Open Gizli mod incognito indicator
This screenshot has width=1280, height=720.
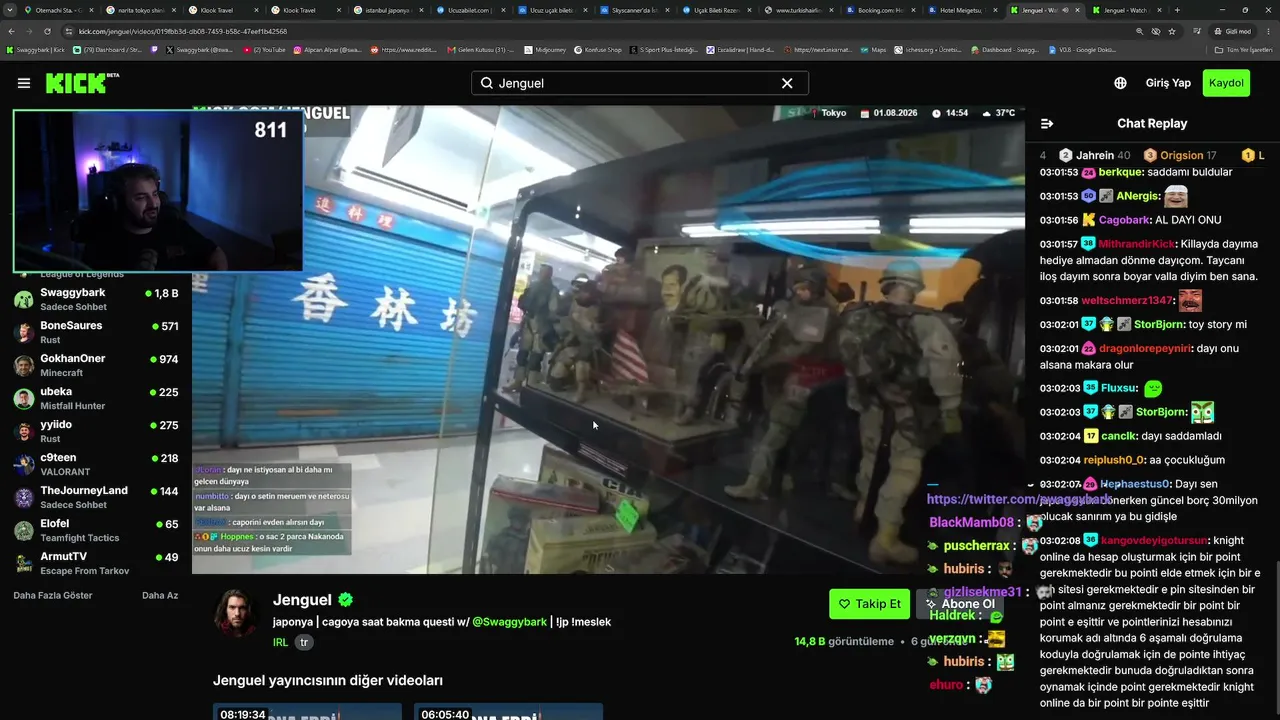click(1232, 31)
